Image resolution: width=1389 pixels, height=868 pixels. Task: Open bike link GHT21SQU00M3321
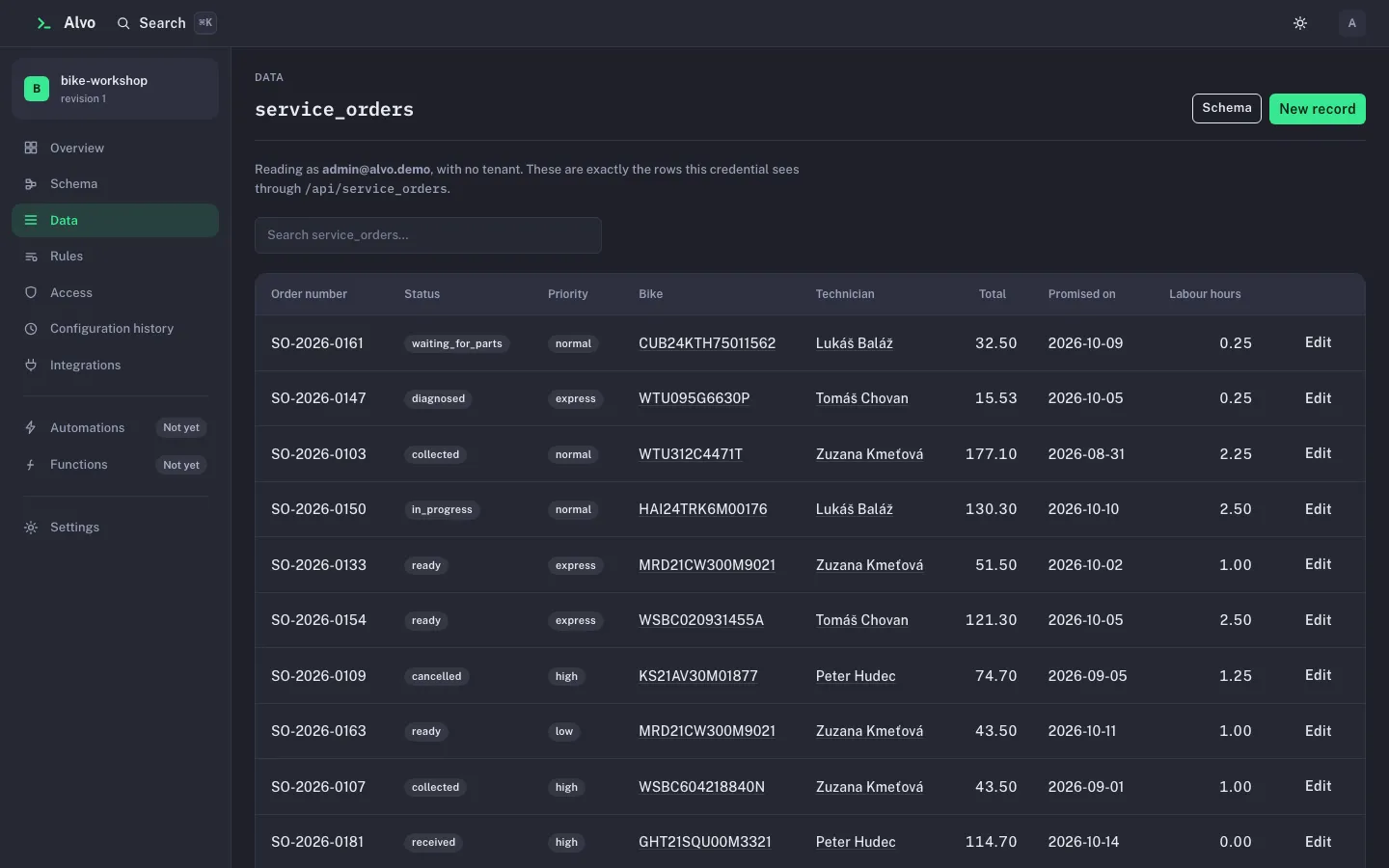pyautogui.click(x=705, y=842)
